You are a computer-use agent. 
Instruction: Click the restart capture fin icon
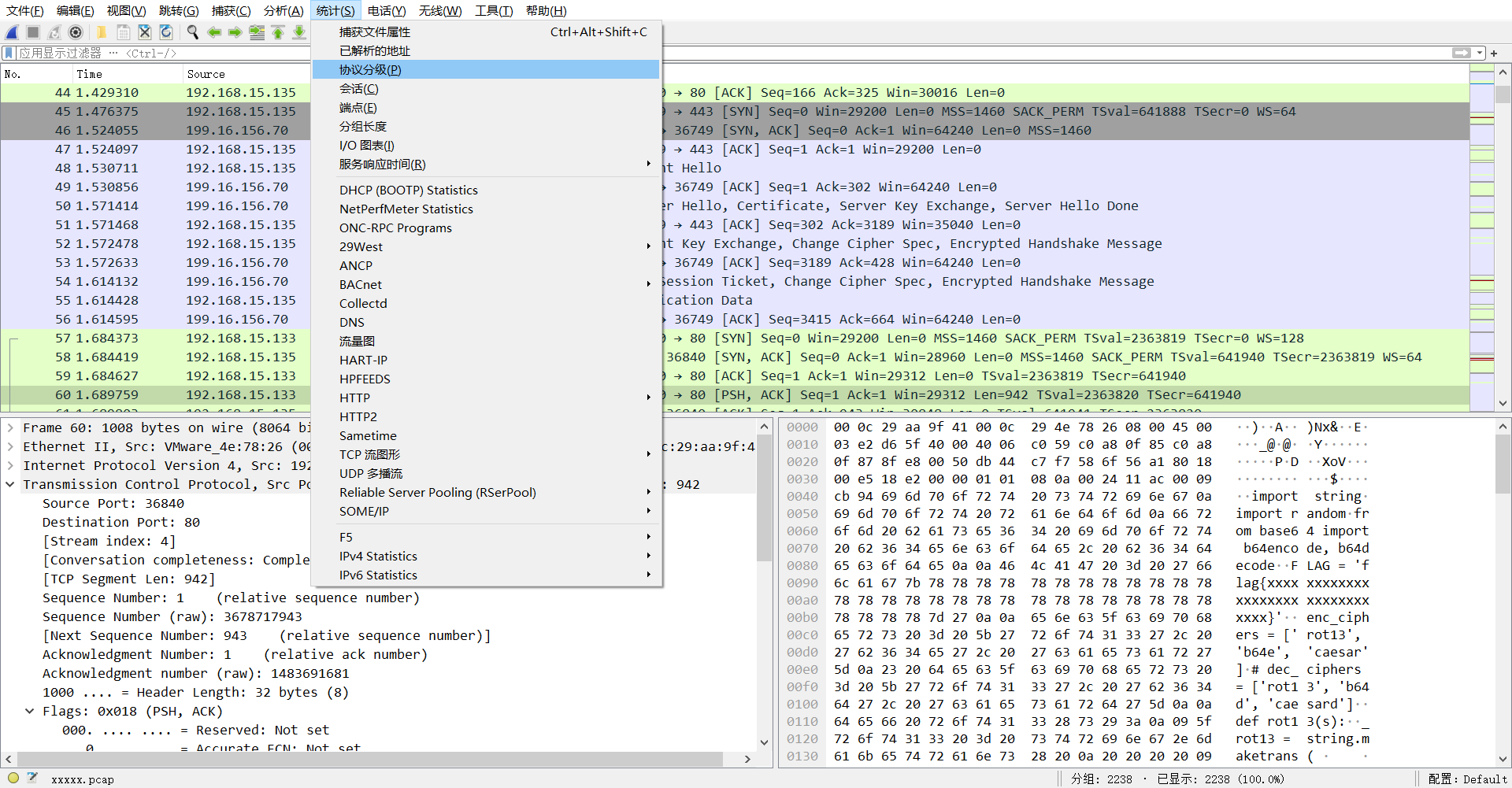click(x=54, y=32)
